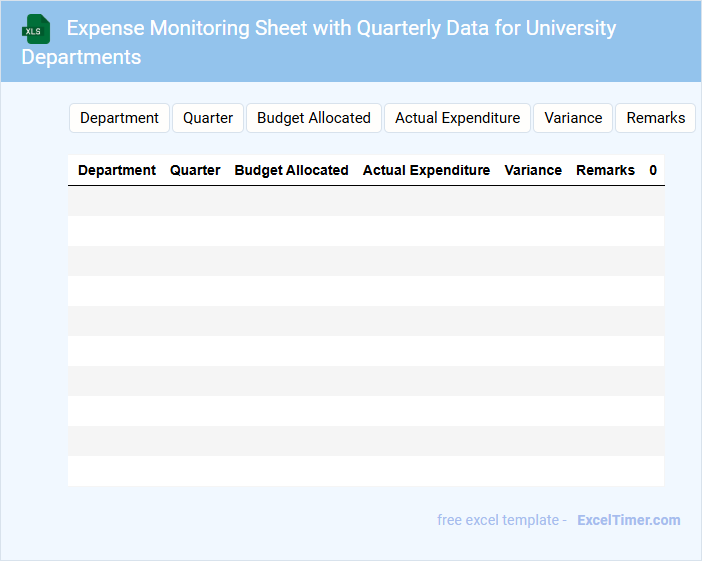Screen dimensions: 702x561
Task: Select the Budget Allocated column header
Action: pos(291,170)
